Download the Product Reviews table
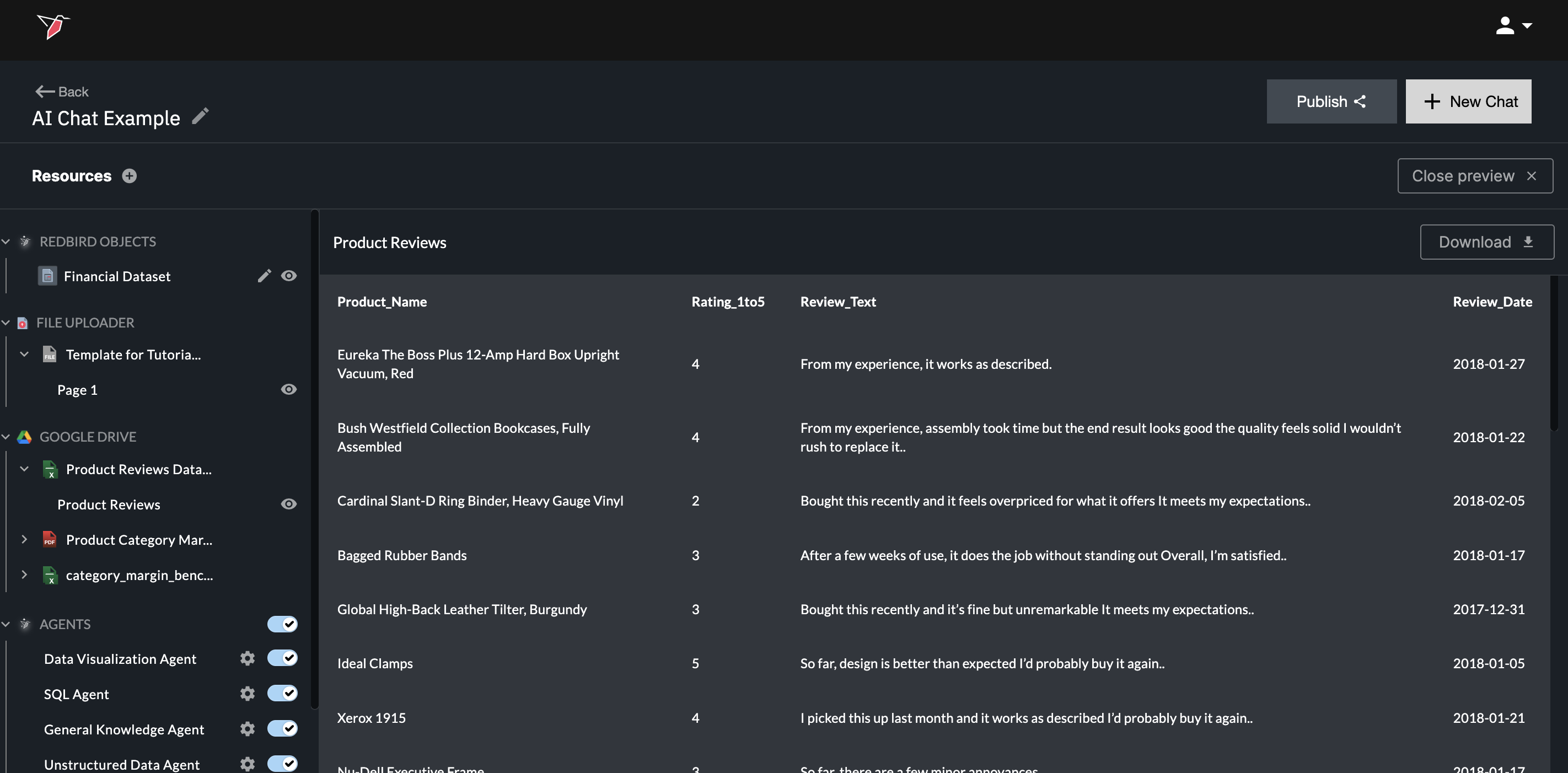Image resolution: width=1568 pixels, height=773 pixels. click(x=1486, y=242)
